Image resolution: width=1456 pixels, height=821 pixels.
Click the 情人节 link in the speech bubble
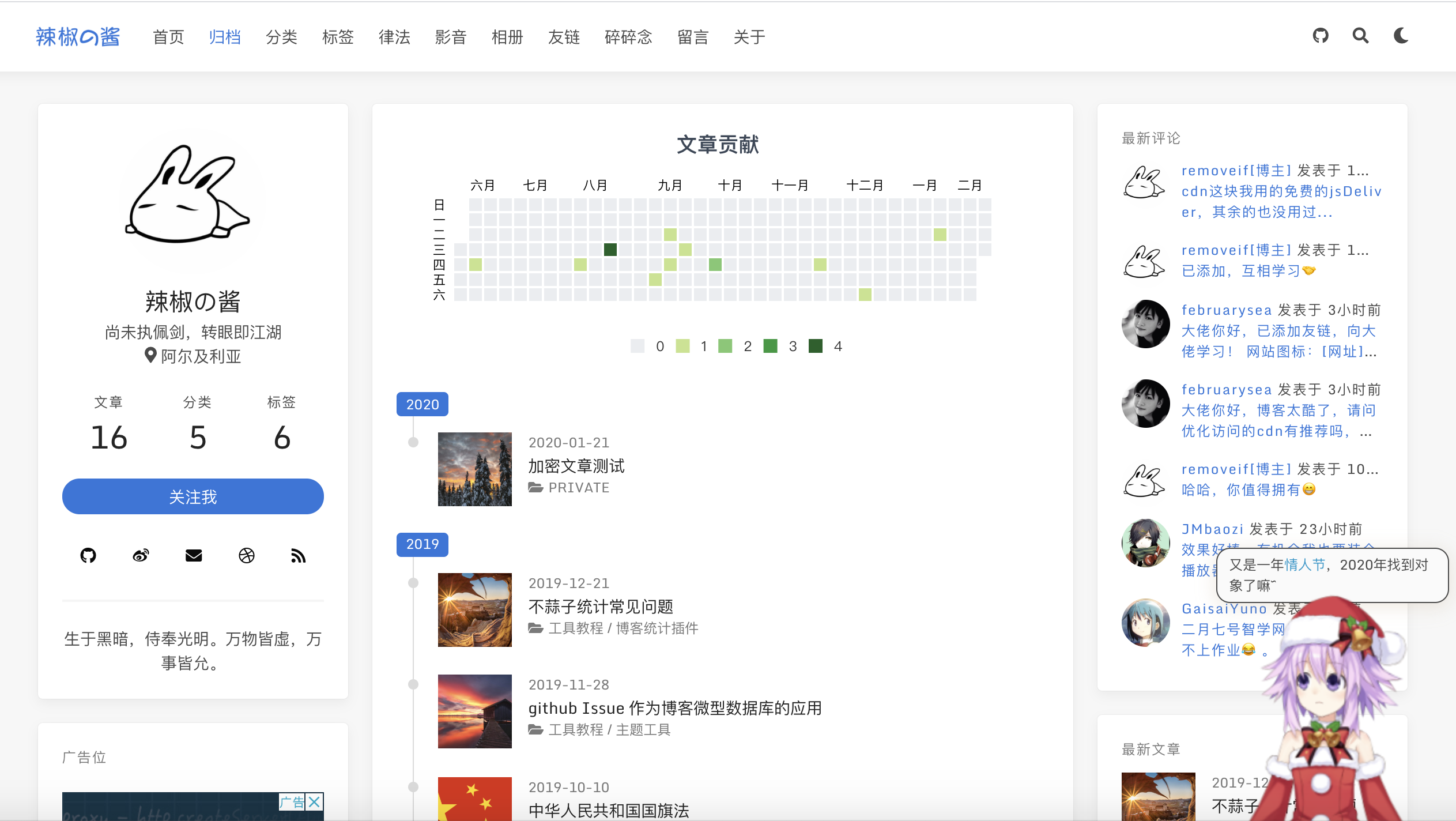point(1305,565)
